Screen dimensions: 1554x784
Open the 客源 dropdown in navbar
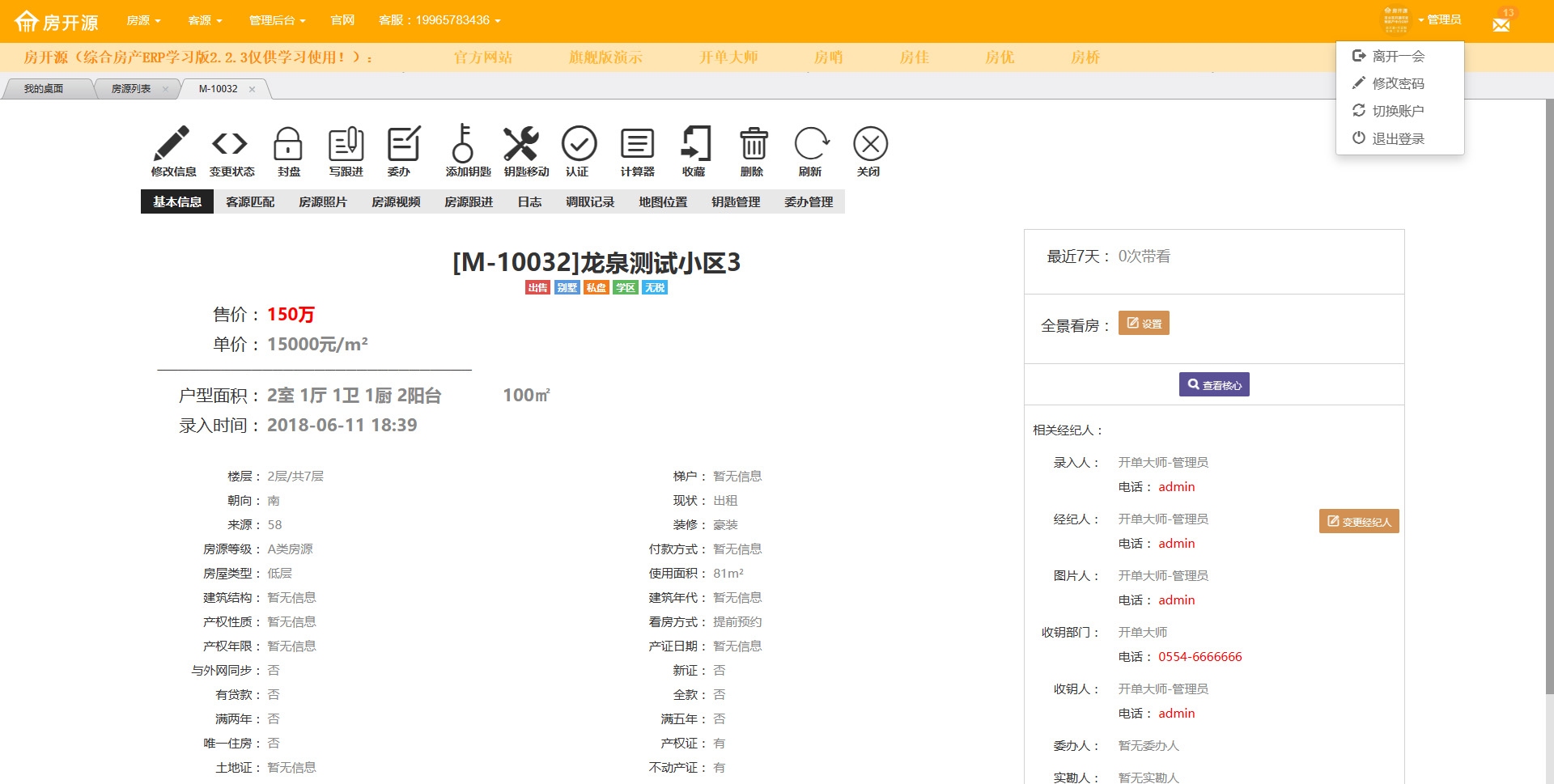[204, 20]
